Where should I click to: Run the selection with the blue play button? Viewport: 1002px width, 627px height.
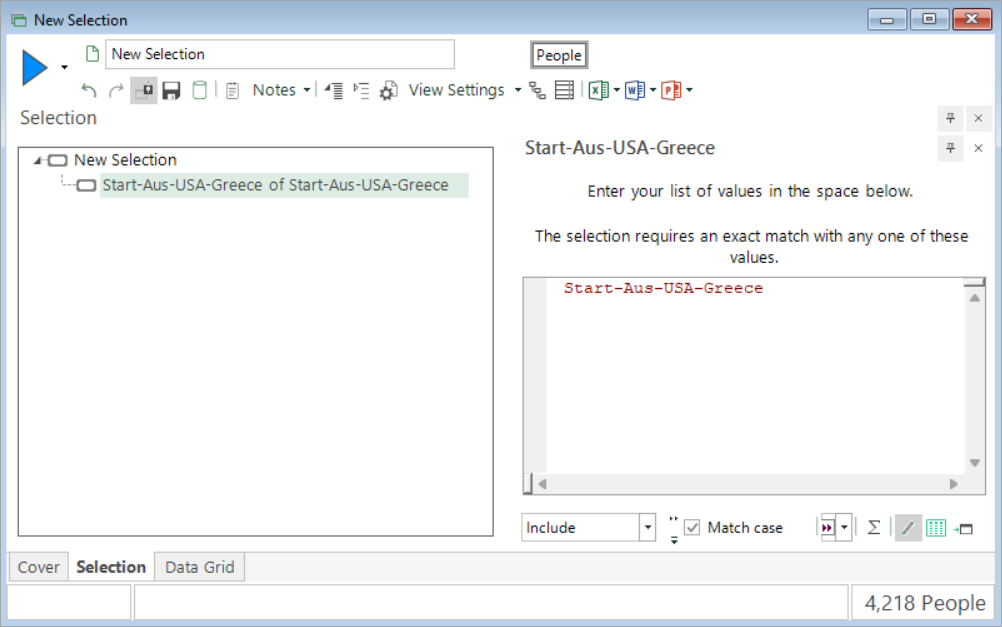tap(35, 68)
